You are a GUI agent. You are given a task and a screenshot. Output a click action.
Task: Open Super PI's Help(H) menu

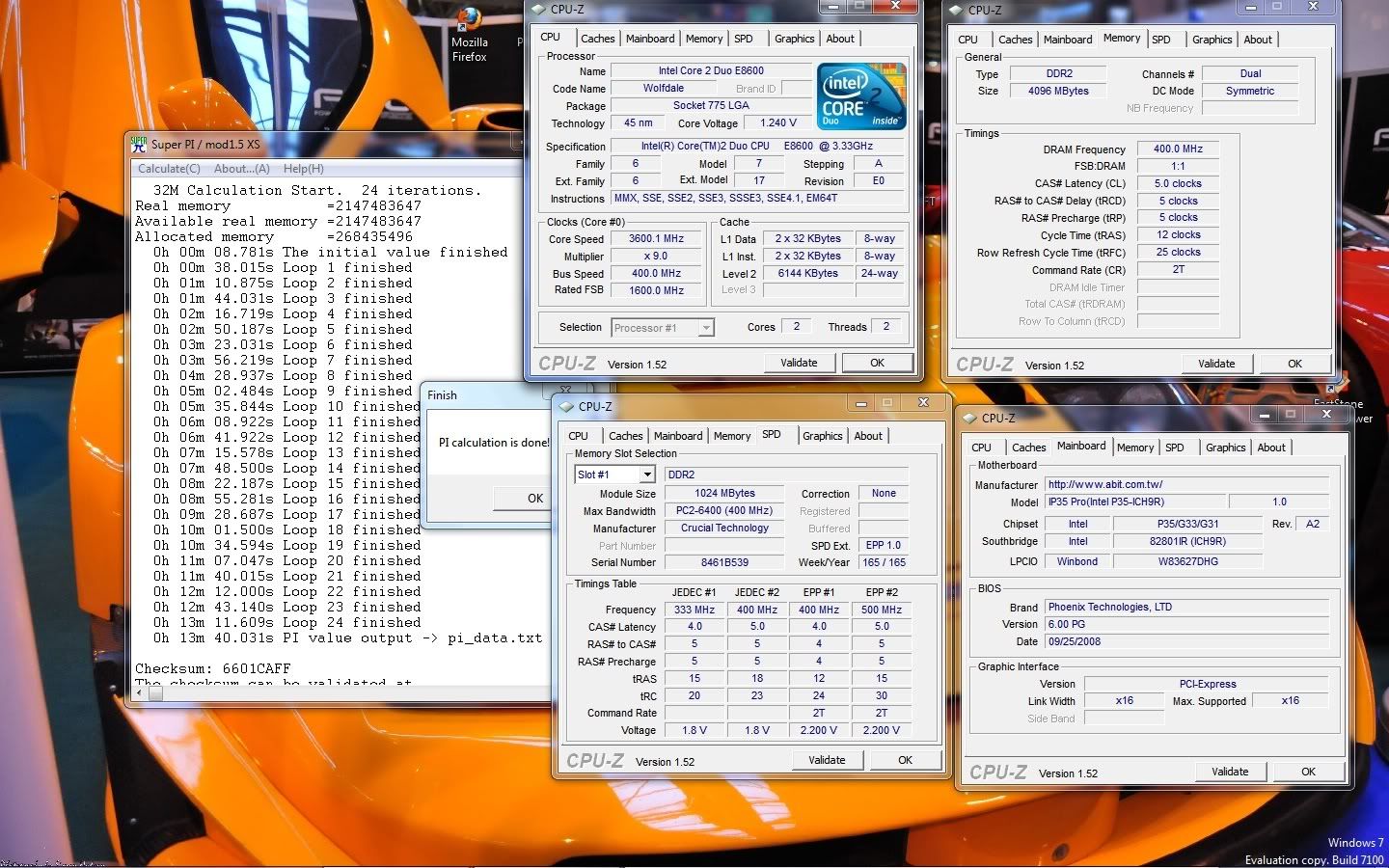click(303, 169)
